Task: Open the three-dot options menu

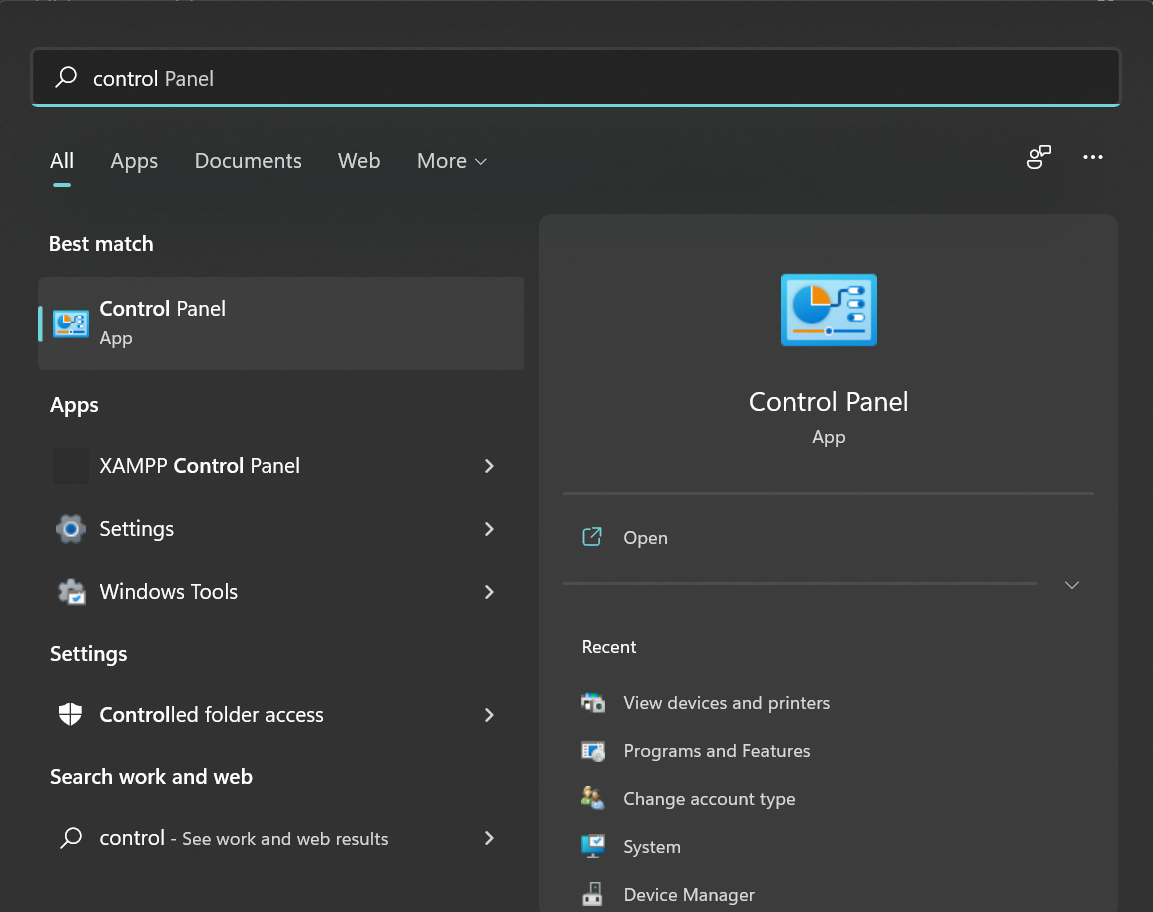Action: pos(1092,157)
